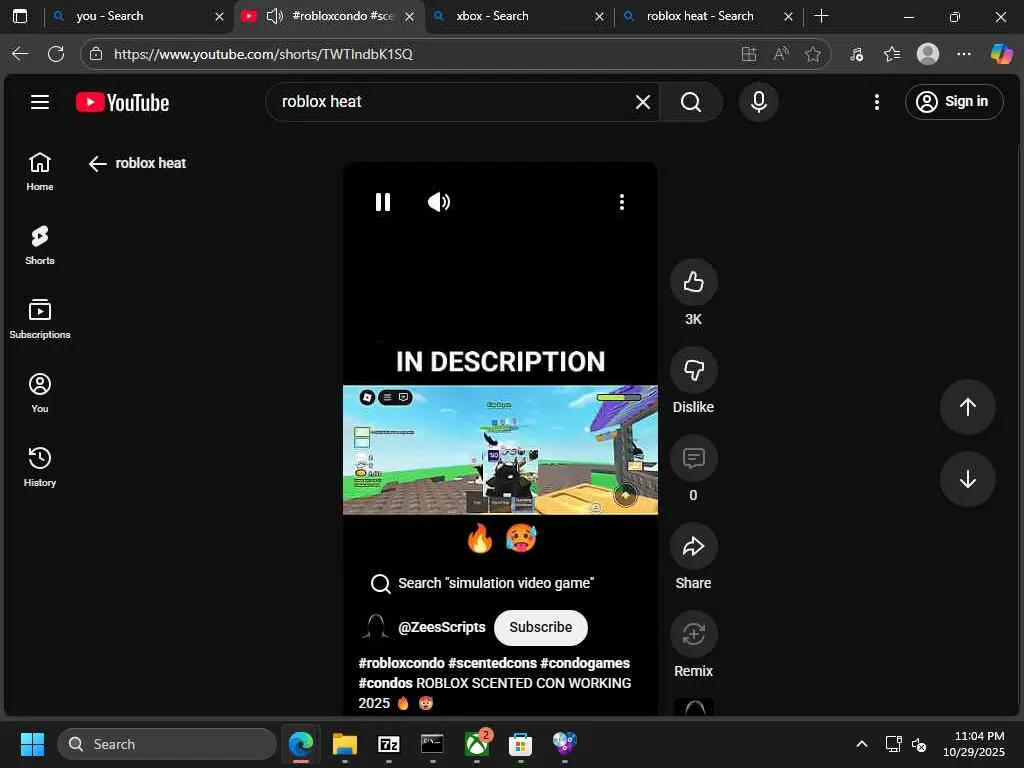Open the #scentedcons hashtag
This screenshot has height=768, width=1024.
[492, 663]
